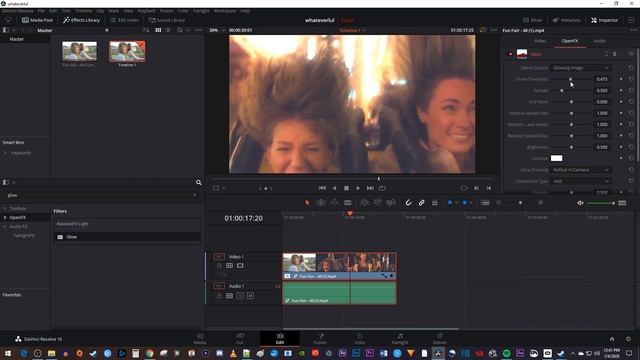Lock the Video 1 track
Image resolution: width=640 pixels, height=360 pixels.
[219, 266]
